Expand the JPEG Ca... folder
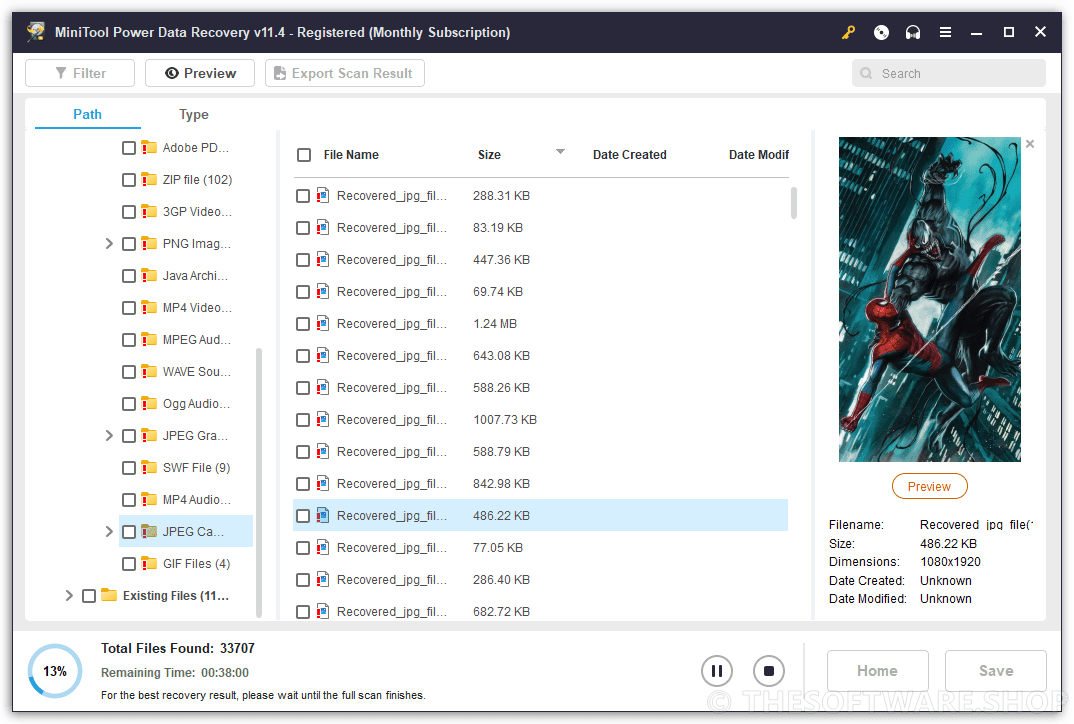1074x724 pixels. pos(109,531)
